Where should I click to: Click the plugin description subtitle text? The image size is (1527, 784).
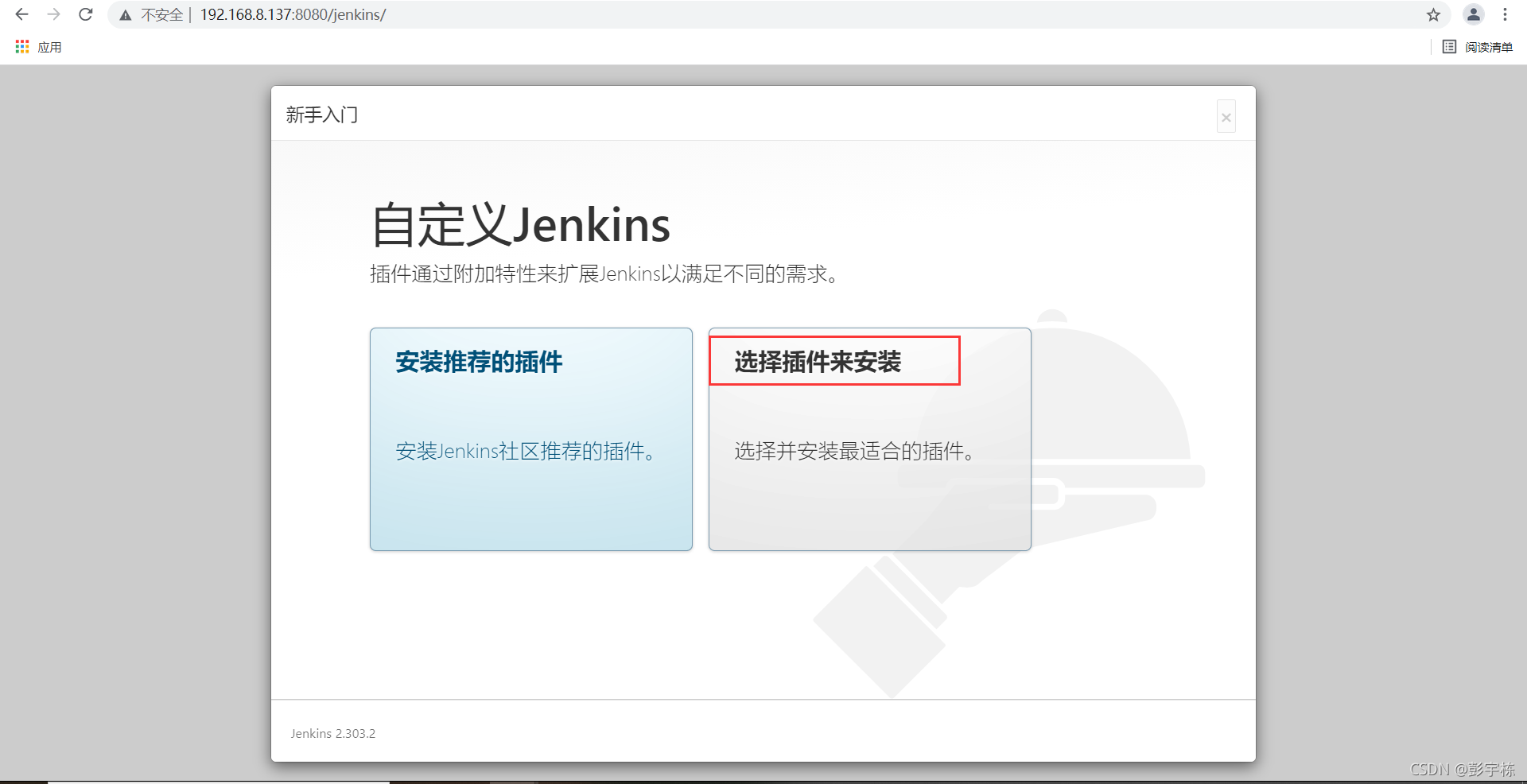point(604,274)
